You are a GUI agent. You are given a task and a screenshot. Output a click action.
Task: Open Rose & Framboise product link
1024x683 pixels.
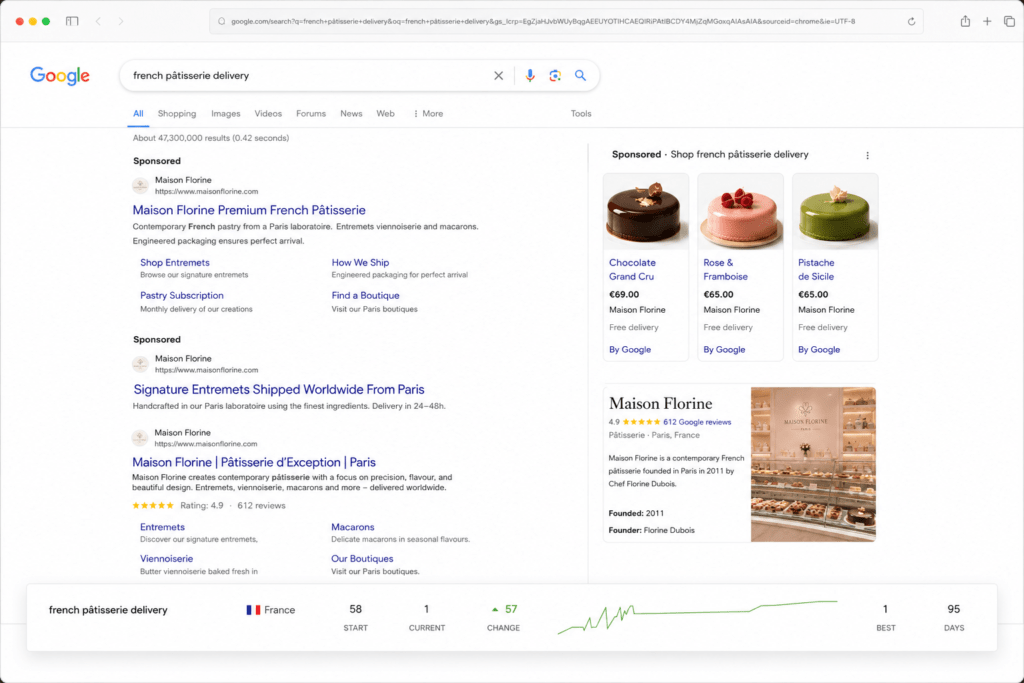726,270
